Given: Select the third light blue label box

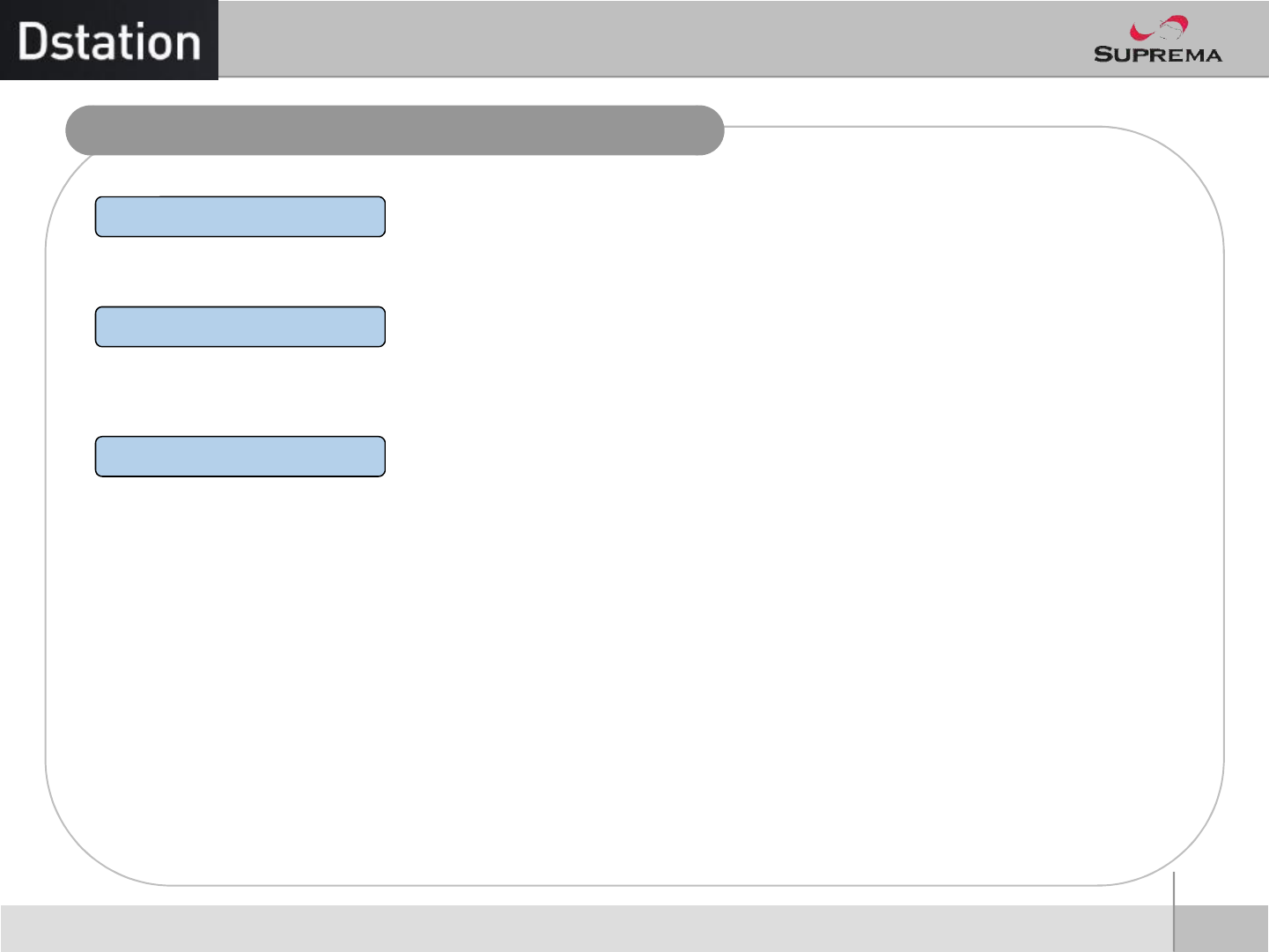Looking at the screenshot, I should [x=240, y=456].
